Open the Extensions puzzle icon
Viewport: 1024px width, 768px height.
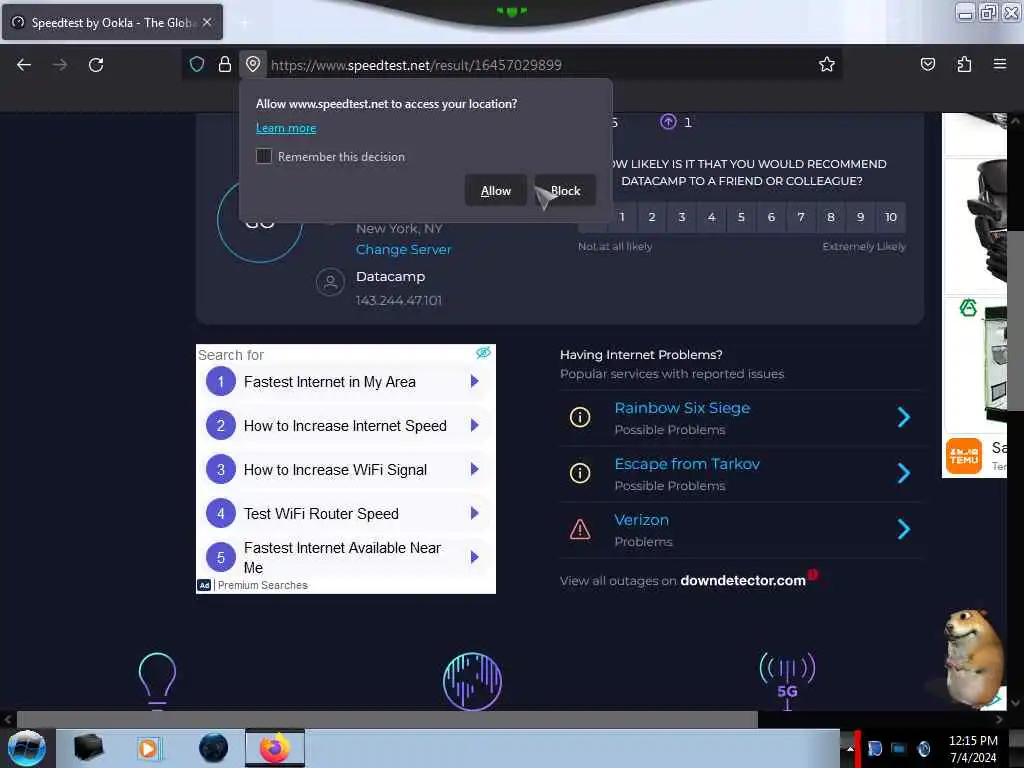[x=964, y=64]
